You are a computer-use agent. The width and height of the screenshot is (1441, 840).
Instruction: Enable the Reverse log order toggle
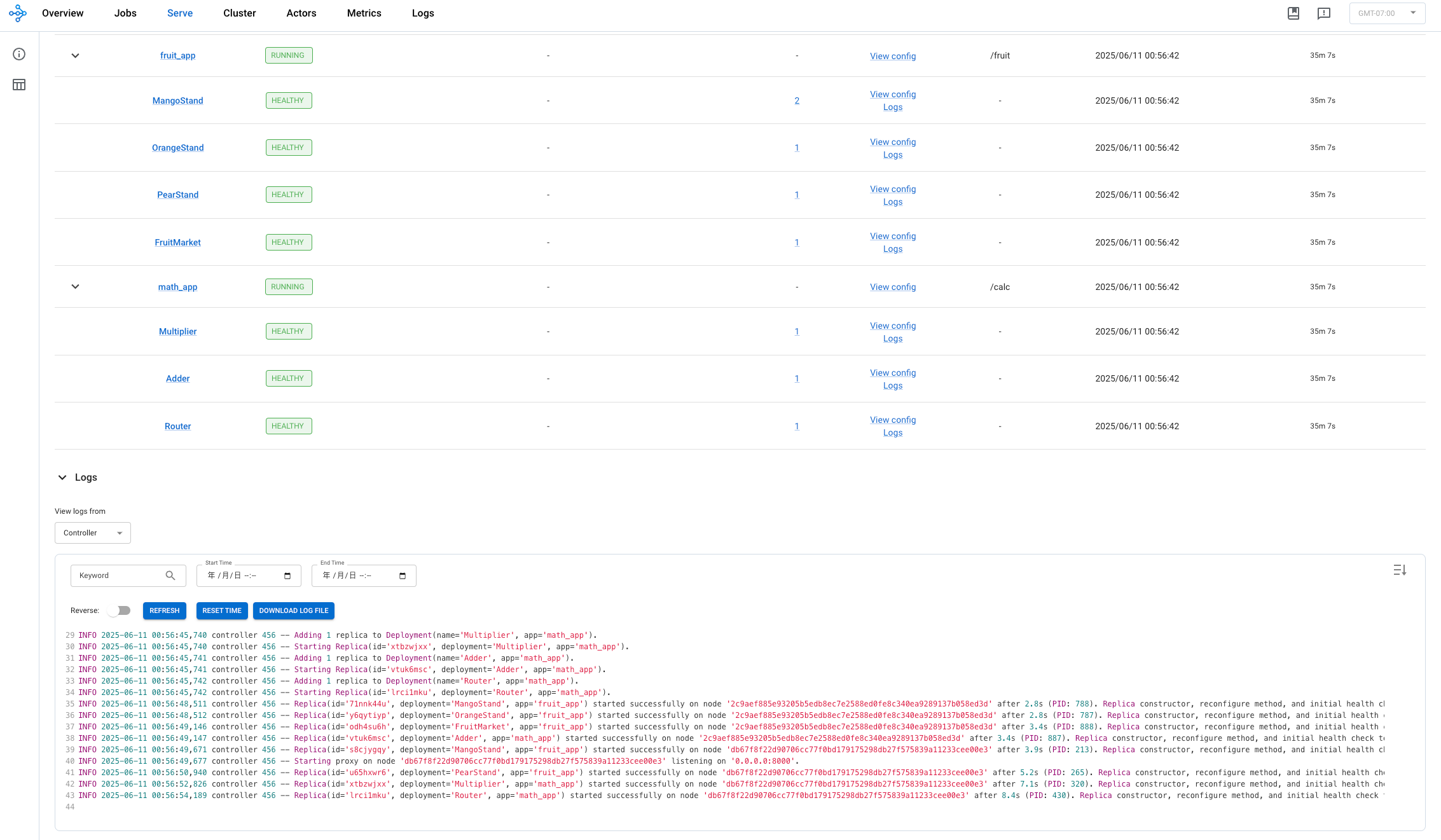coord(119,610)
